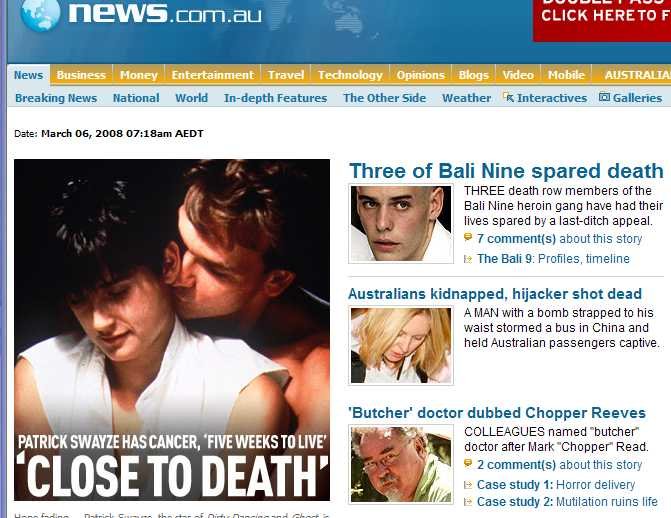Open the Weather section link
The height and width of the screenshot is (518, 671).
[x=466, y=98]
